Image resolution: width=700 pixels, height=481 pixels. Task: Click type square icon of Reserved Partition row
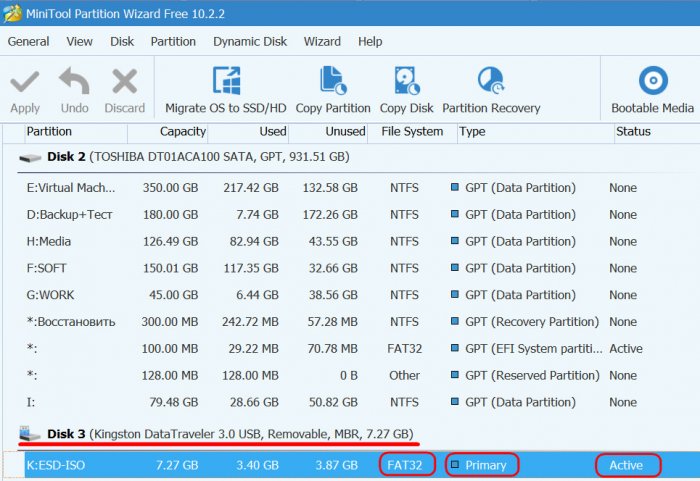[454, 375]
